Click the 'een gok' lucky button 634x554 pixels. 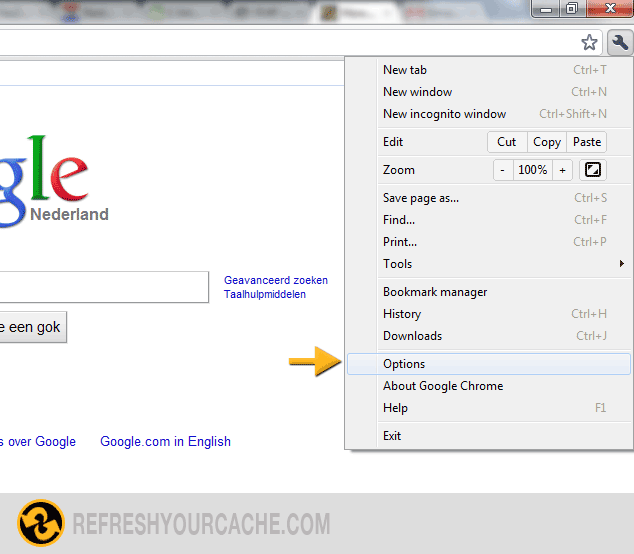[33, 327]
